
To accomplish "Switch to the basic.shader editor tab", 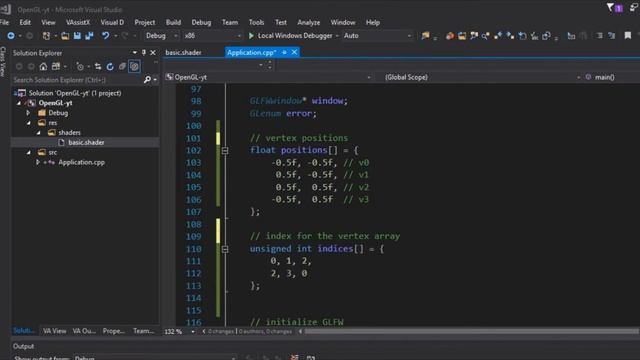I will click(x=183, y=53).
